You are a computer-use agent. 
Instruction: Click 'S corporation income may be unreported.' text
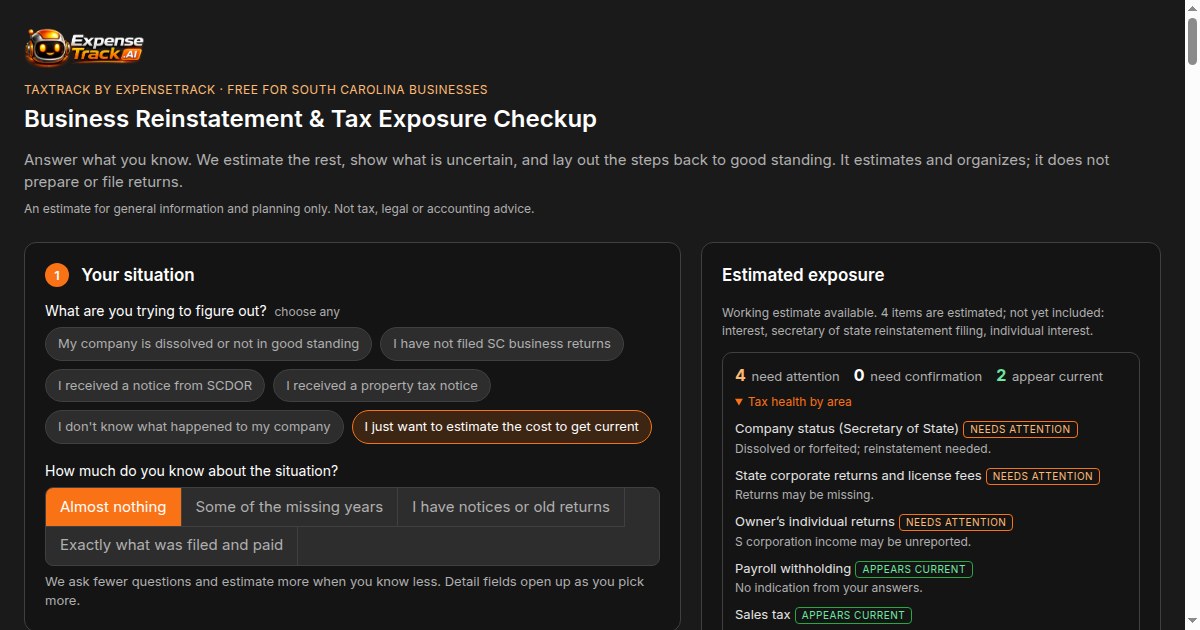(x=853, y=542)
